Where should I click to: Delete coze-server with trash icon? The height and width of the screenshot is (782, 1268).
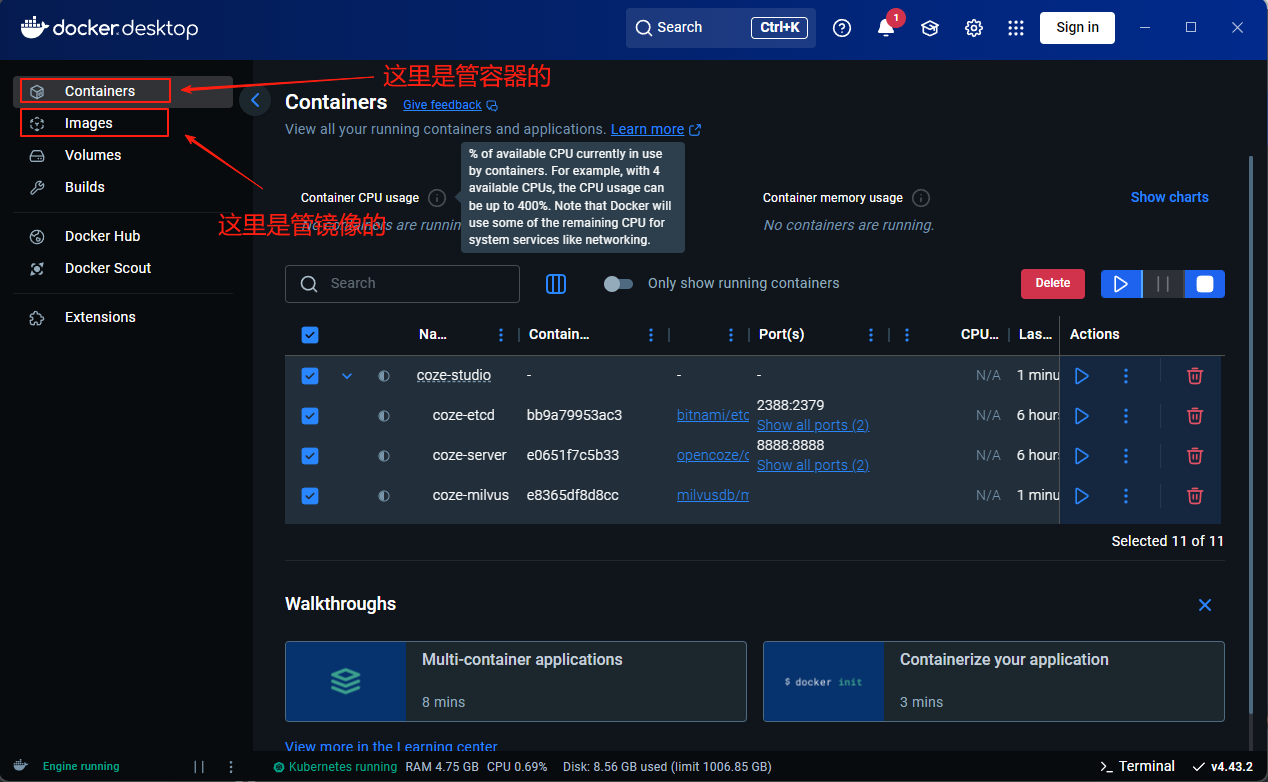(1195, 456)
